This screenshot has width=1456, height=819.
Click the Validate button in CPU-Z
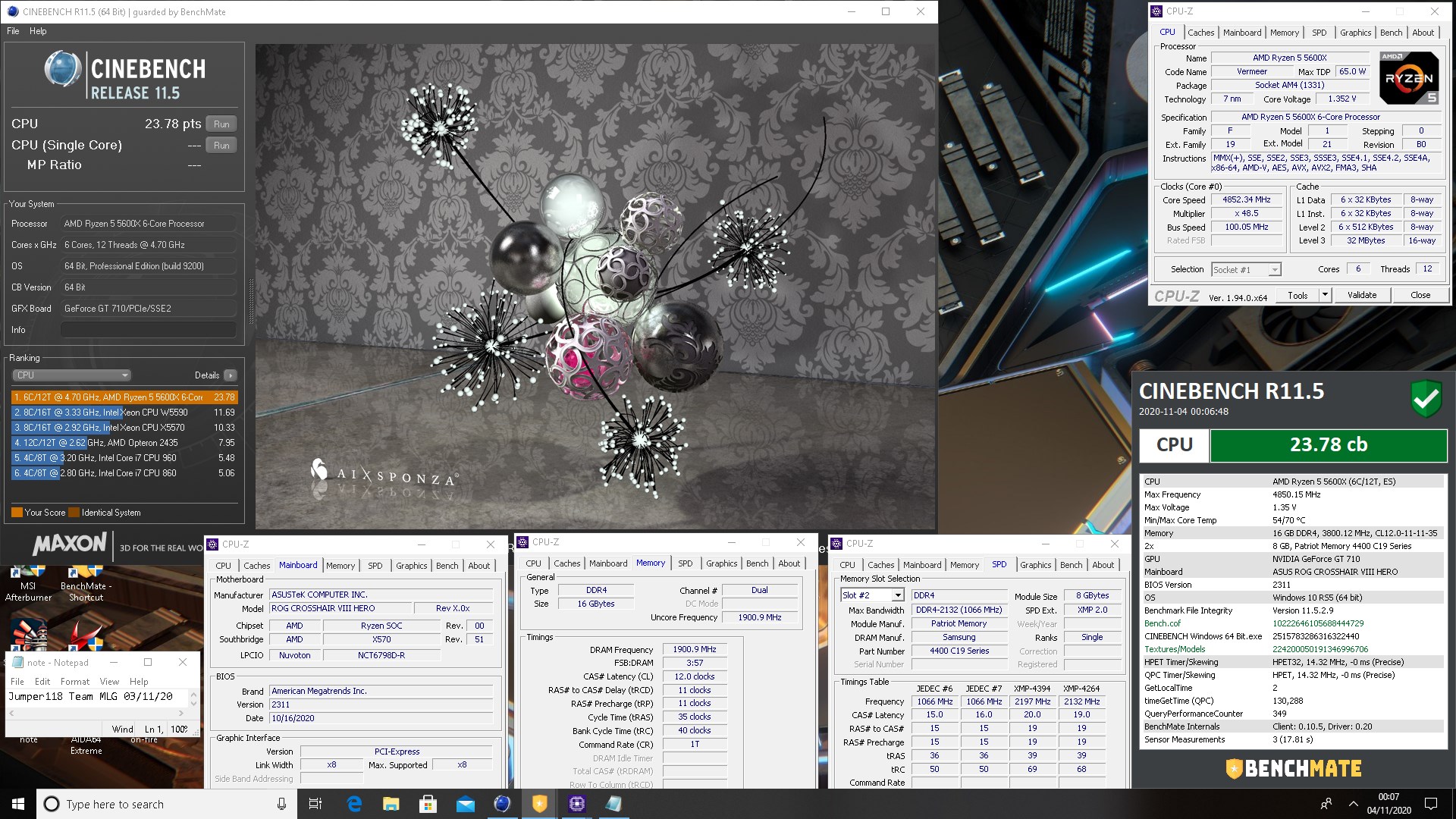(x=1361, y=295)
